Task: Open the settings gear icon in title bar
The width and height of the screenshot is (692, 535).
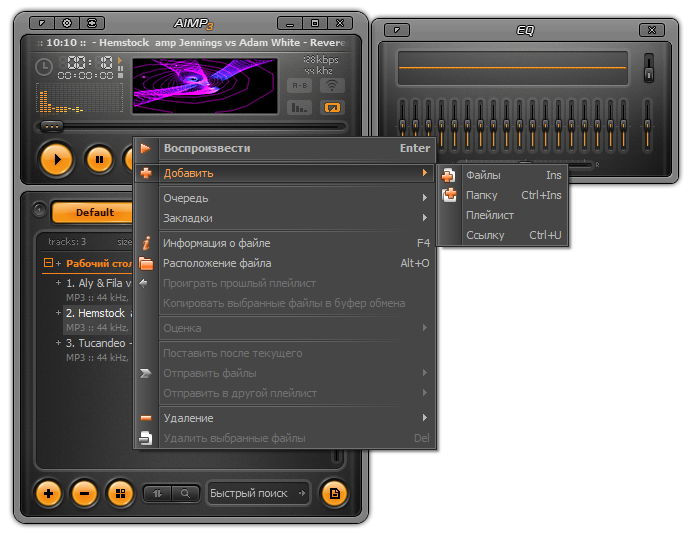Action: [x=67, y=23]
